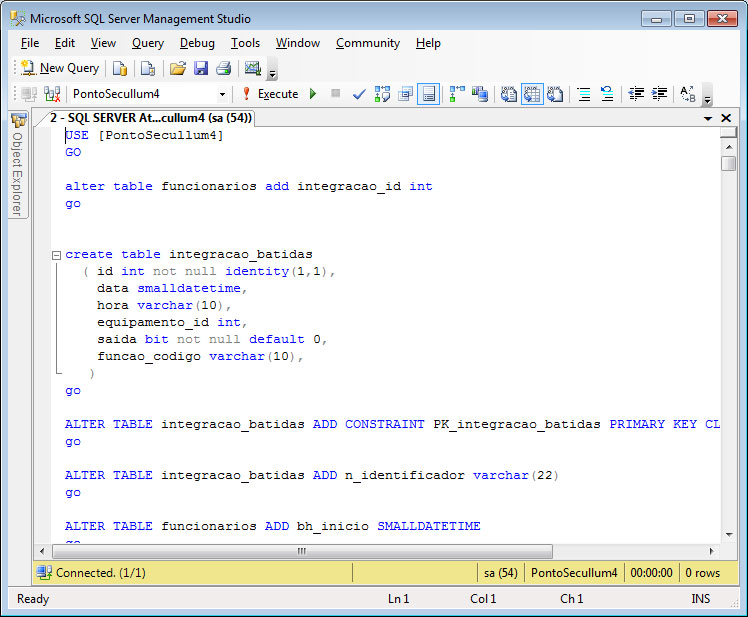Screen dimensions: 748x617
Task: Toggle Results to File output mode
Action: tap(554, 94)
